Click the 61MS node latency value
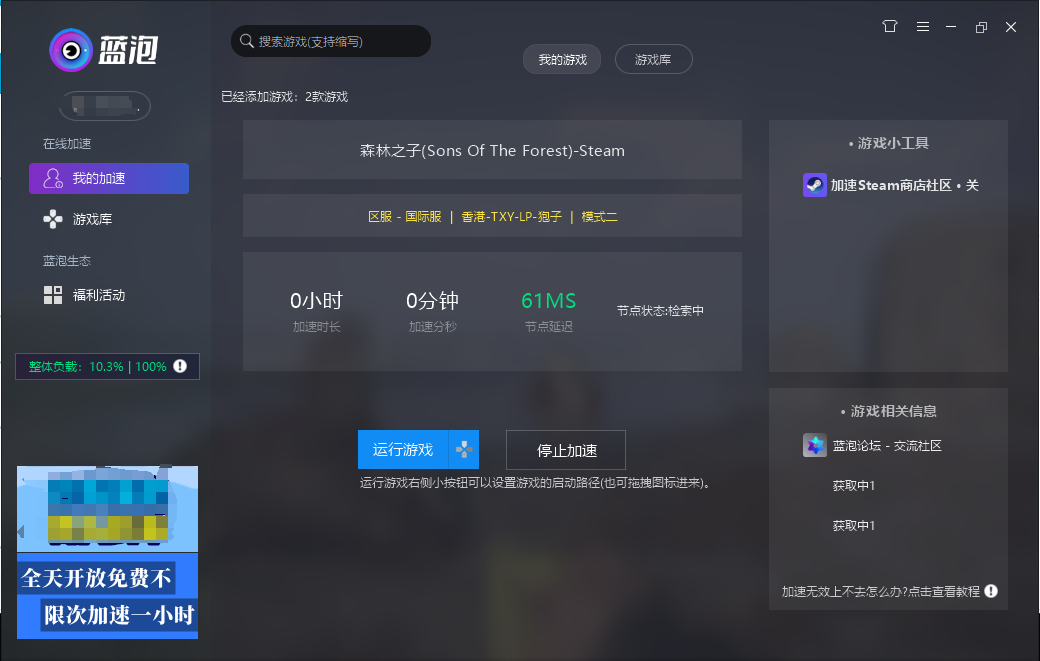 coord(549,300)
